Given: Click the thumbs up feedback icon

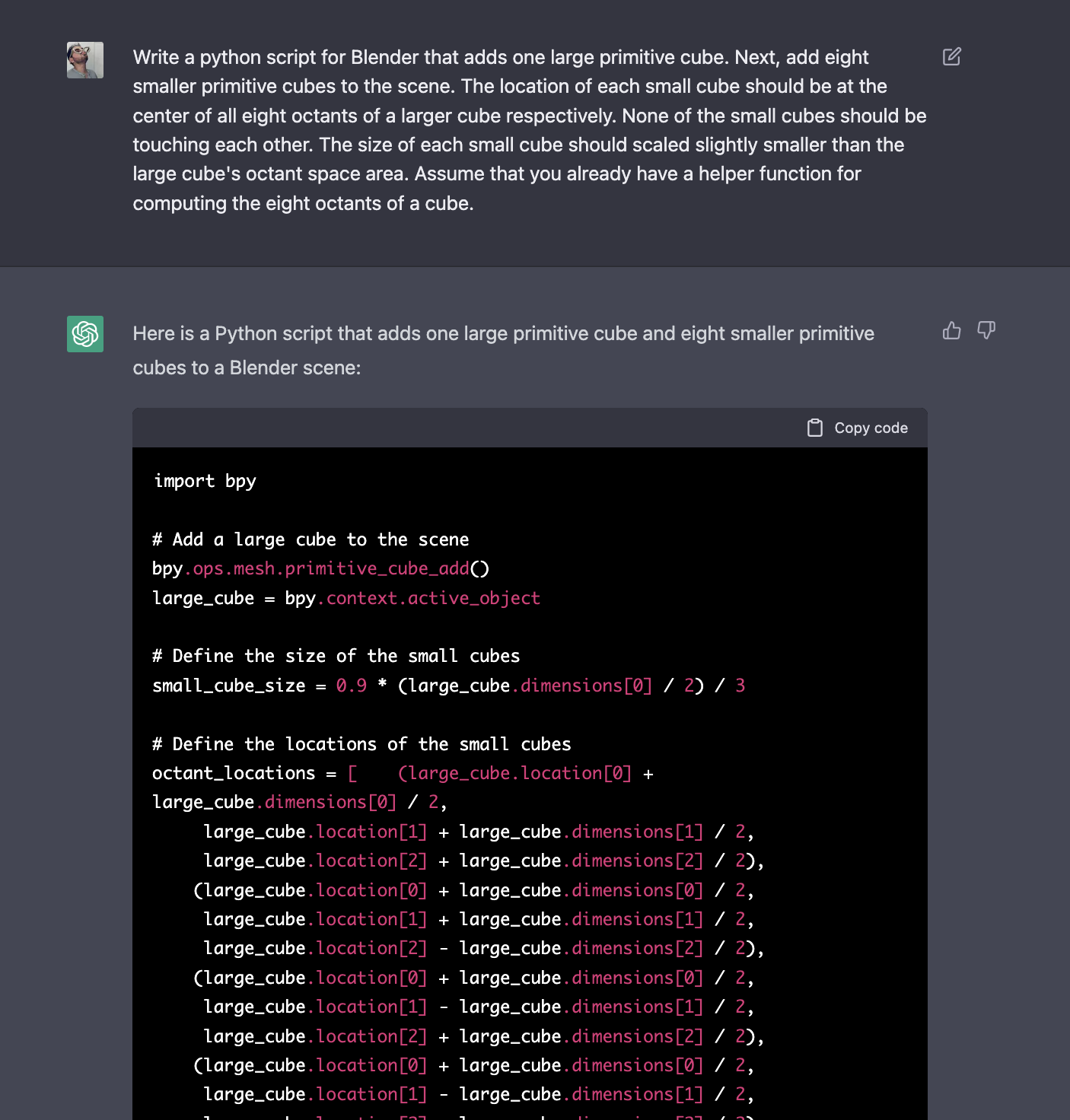Looking at the screenshot, I should click(951, 330).
